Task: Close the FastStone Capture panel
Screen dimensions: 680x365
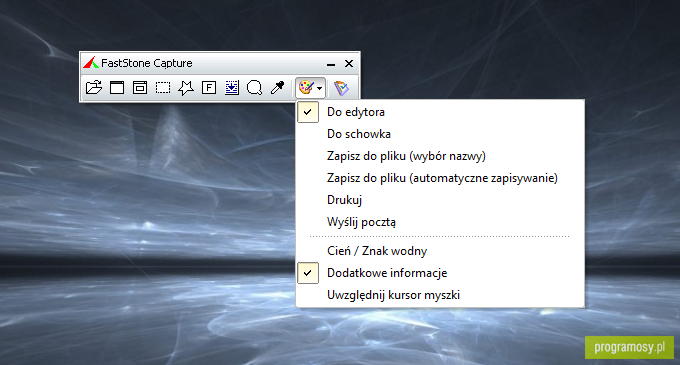Action: 349,63
